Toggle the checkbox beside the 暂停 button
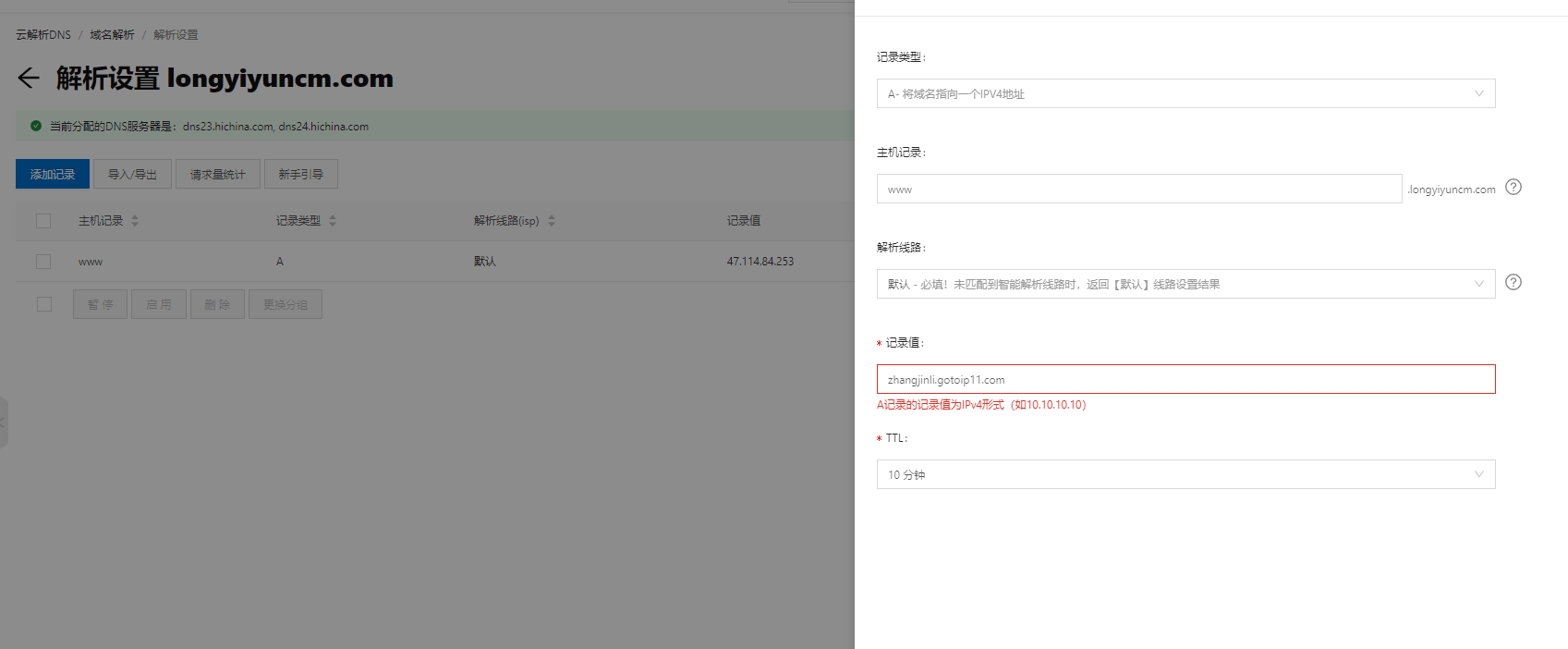 pos(44,304)
